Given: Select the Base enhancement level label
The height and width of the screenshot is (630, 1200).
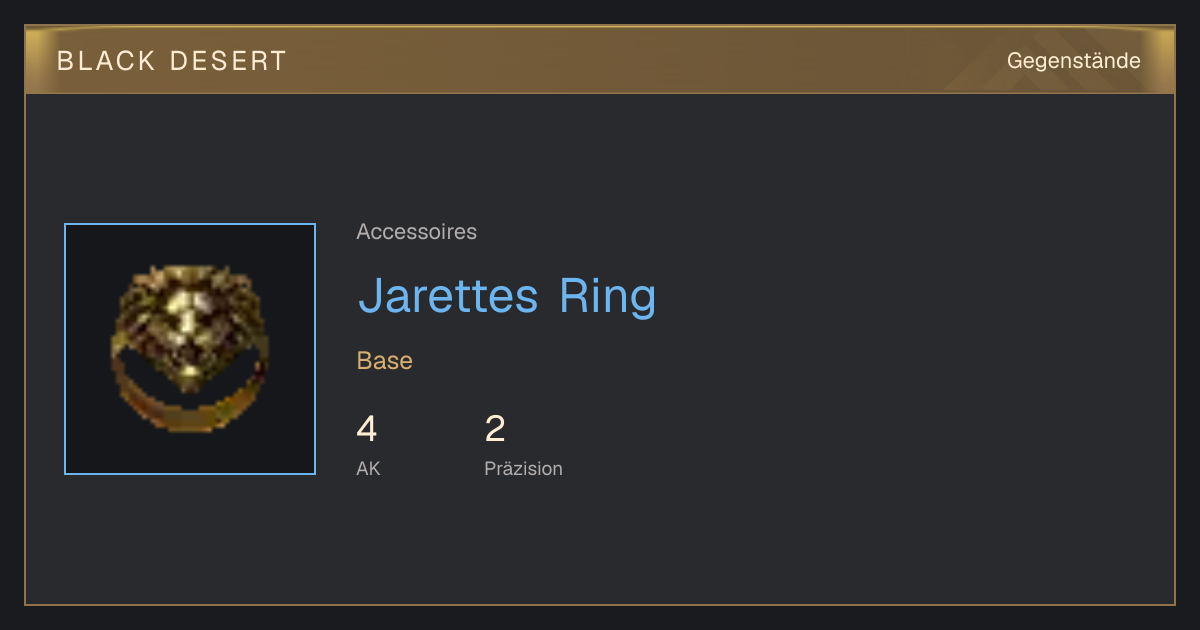Looking at the screenshot, I should [x=385, y=361].
